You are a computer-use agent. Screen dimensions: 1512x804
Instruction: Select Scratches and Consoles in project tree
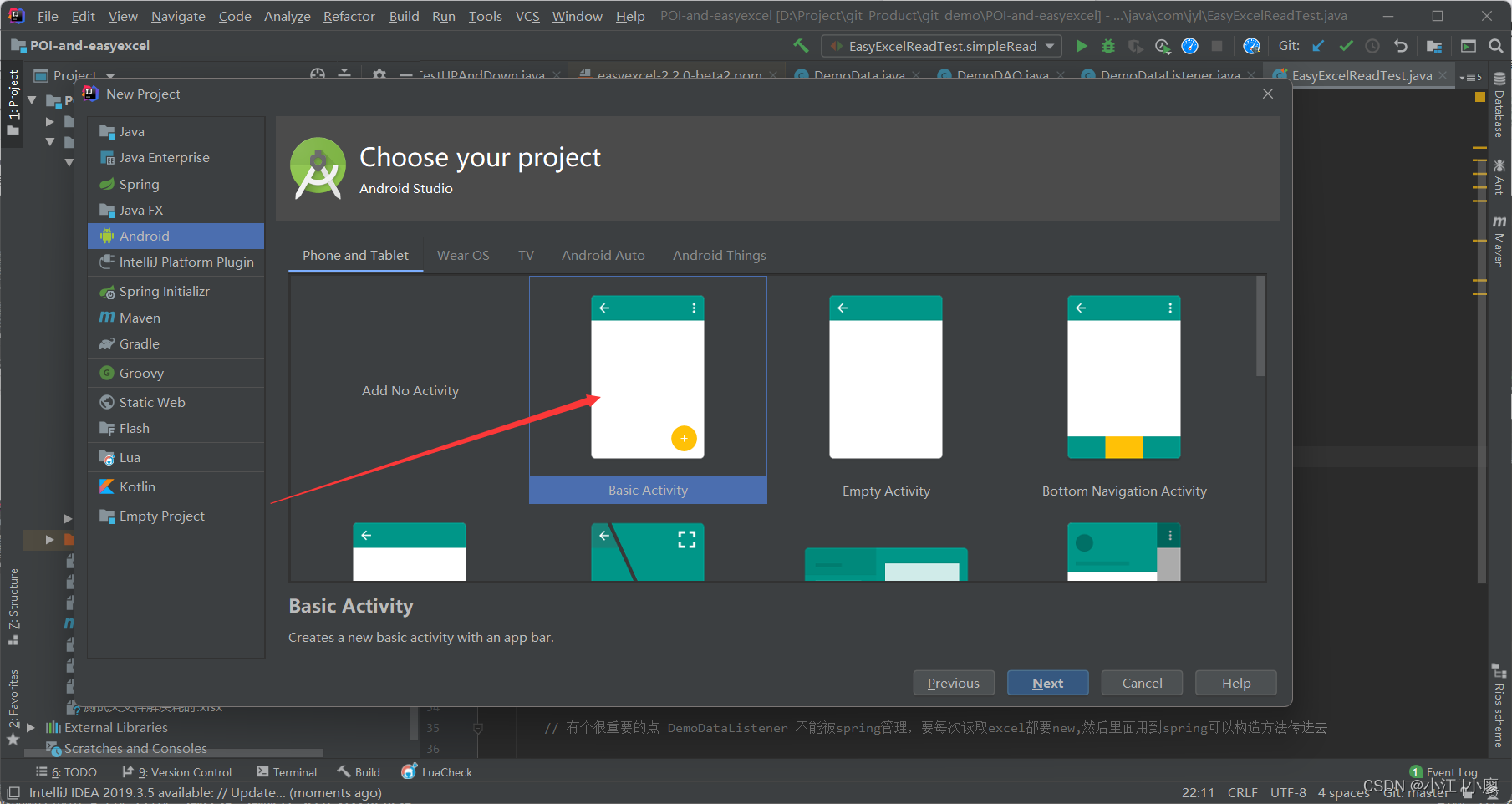pyautogui.click(x=135, y=749)
